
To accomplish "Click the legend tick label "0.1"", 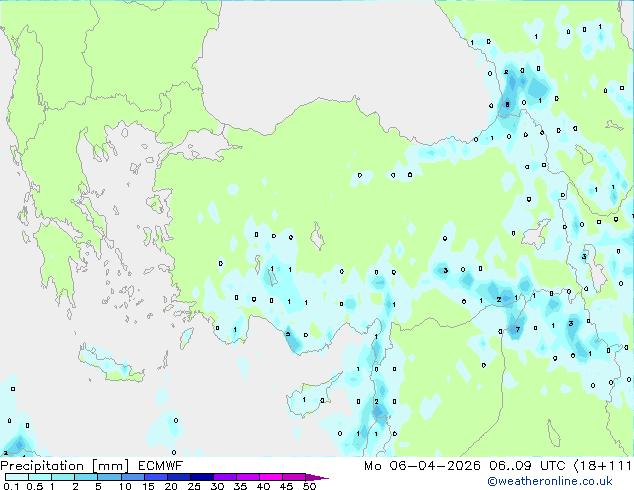I will (11, 486).
